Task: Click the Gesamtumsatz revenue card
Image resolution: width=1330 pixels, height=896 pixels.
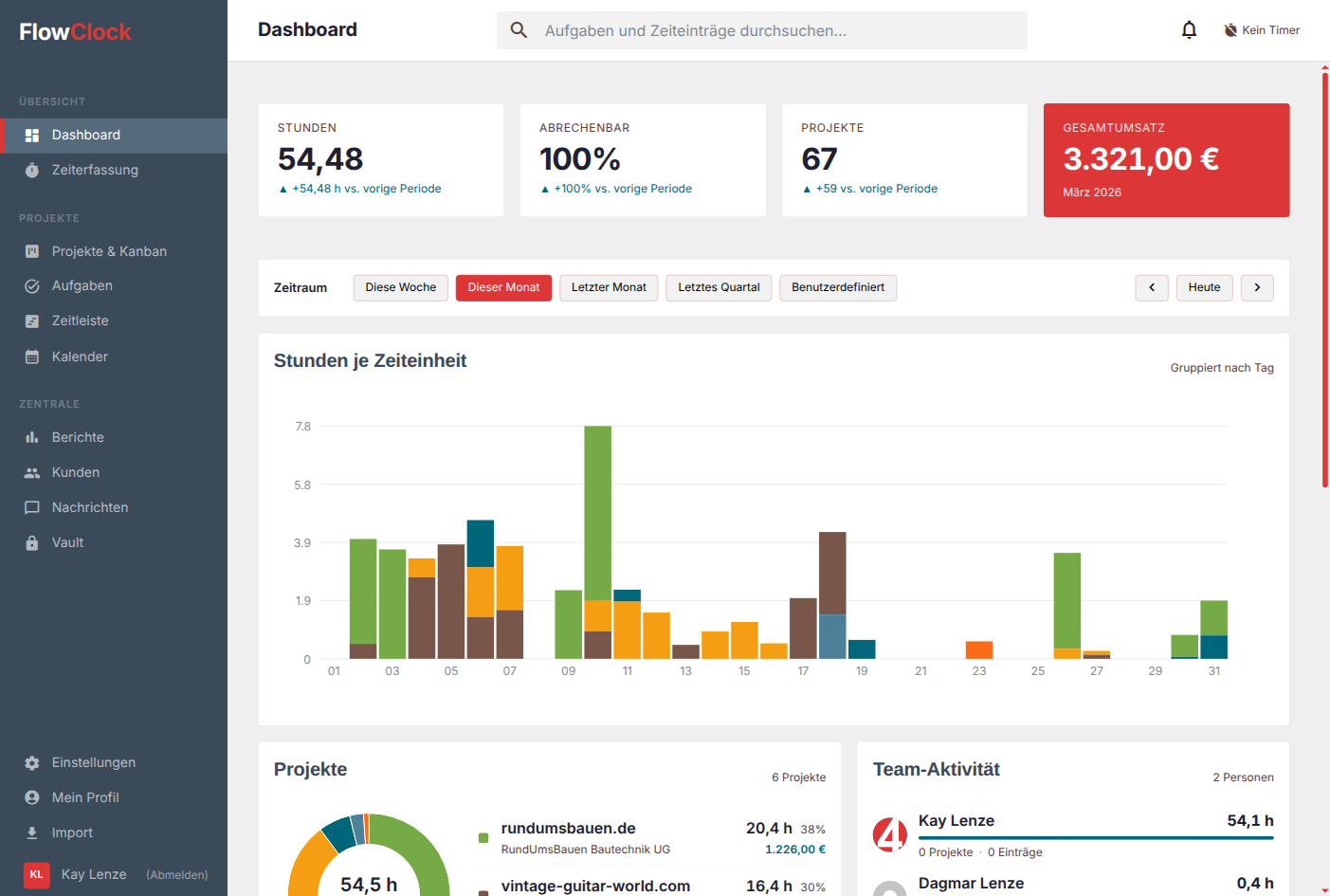Action: (x=1166, y=160)
